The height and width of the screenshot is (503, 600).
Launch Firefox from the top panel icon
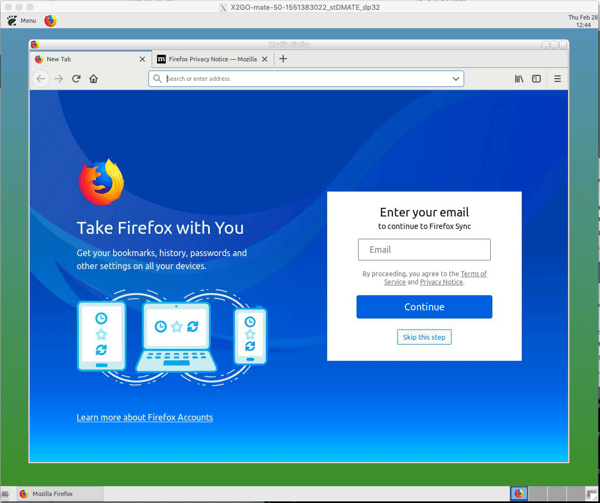[50, 20]
